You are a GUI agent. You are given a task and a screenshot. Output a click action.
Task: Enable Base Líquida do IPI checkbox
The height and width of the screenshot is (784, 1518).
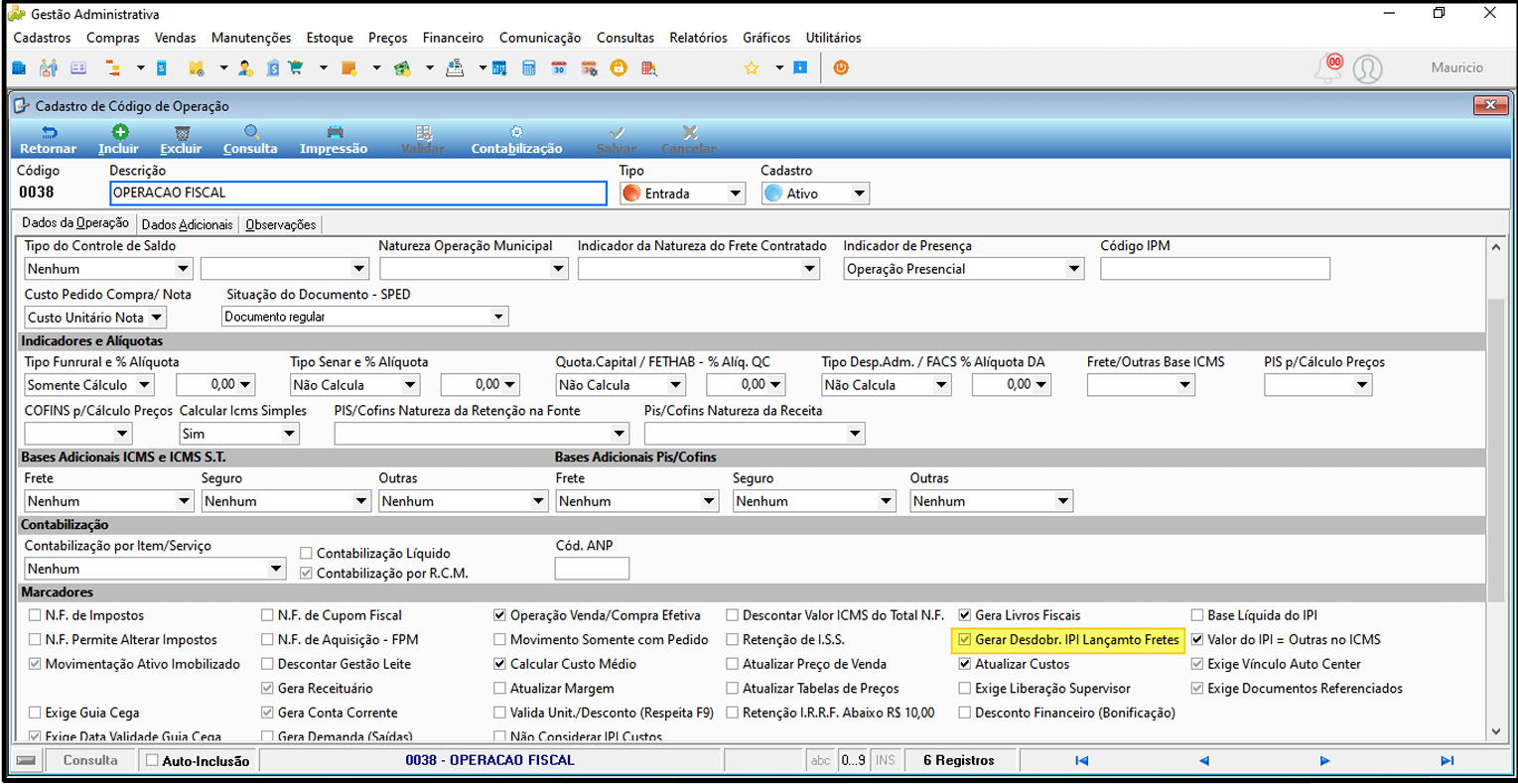[1196, 615]
